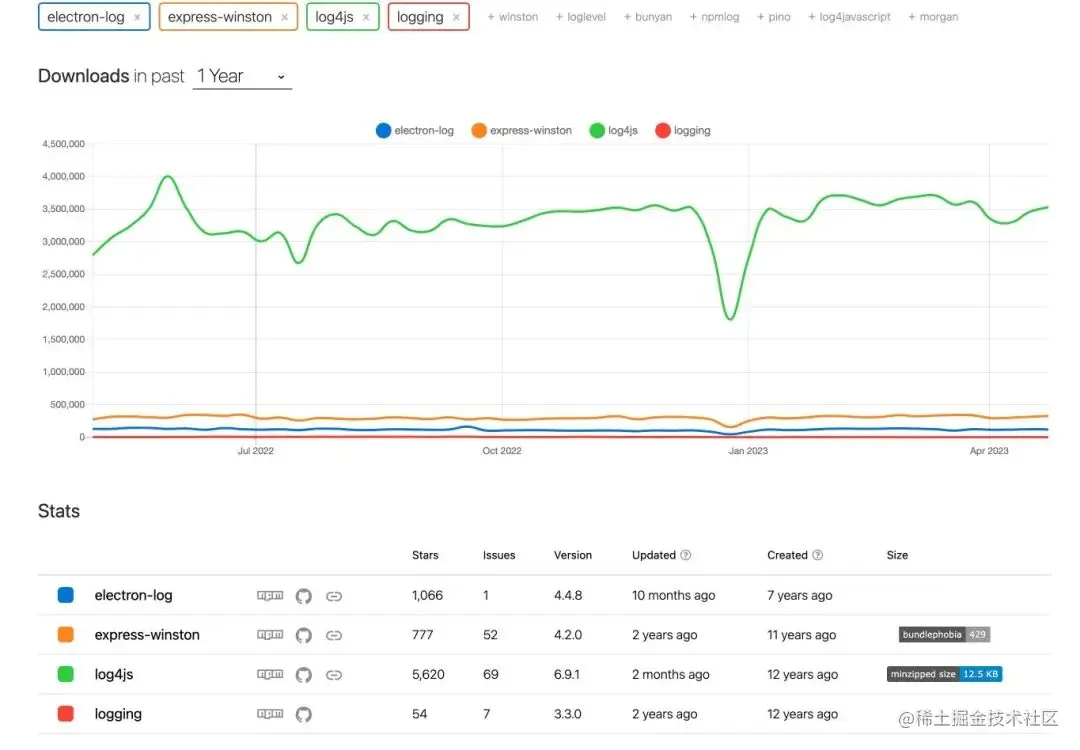The width and height of the screenshot is (1080, 750).
Task: Select the logging tag chip
Action: [428, 17]
